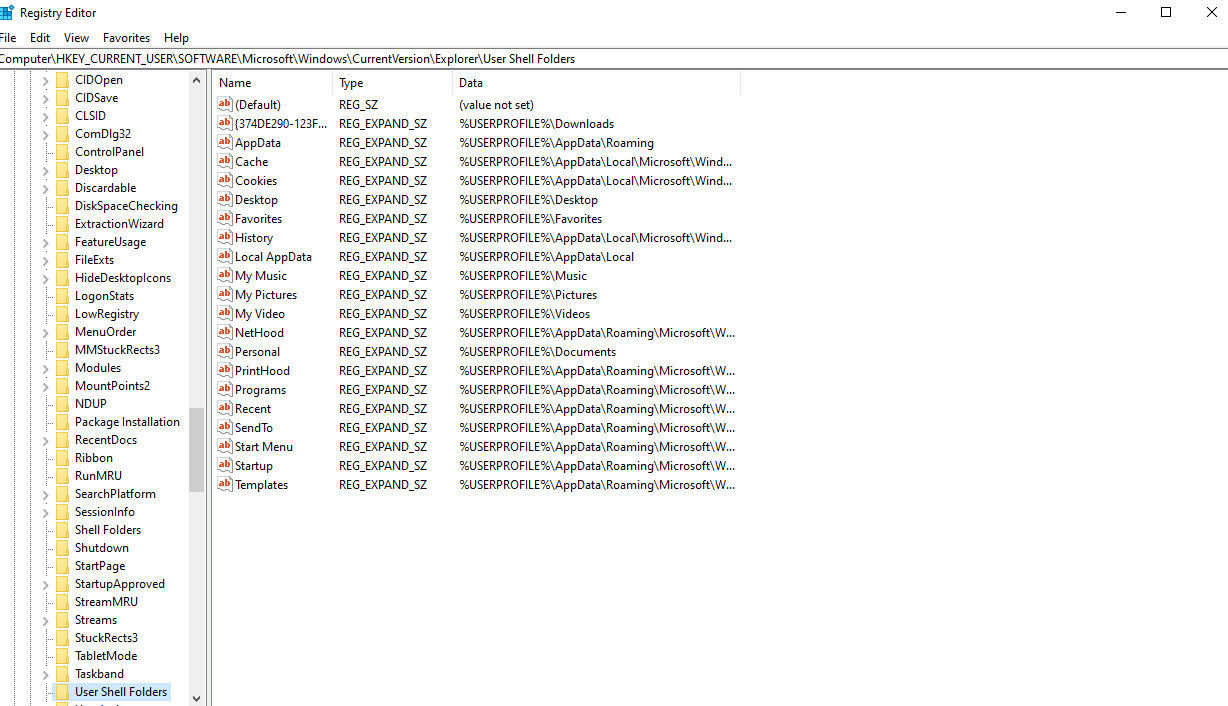Screen dimensions: 1228x706
Task: Select the StartupApproved key
Action: click(119, 584)
